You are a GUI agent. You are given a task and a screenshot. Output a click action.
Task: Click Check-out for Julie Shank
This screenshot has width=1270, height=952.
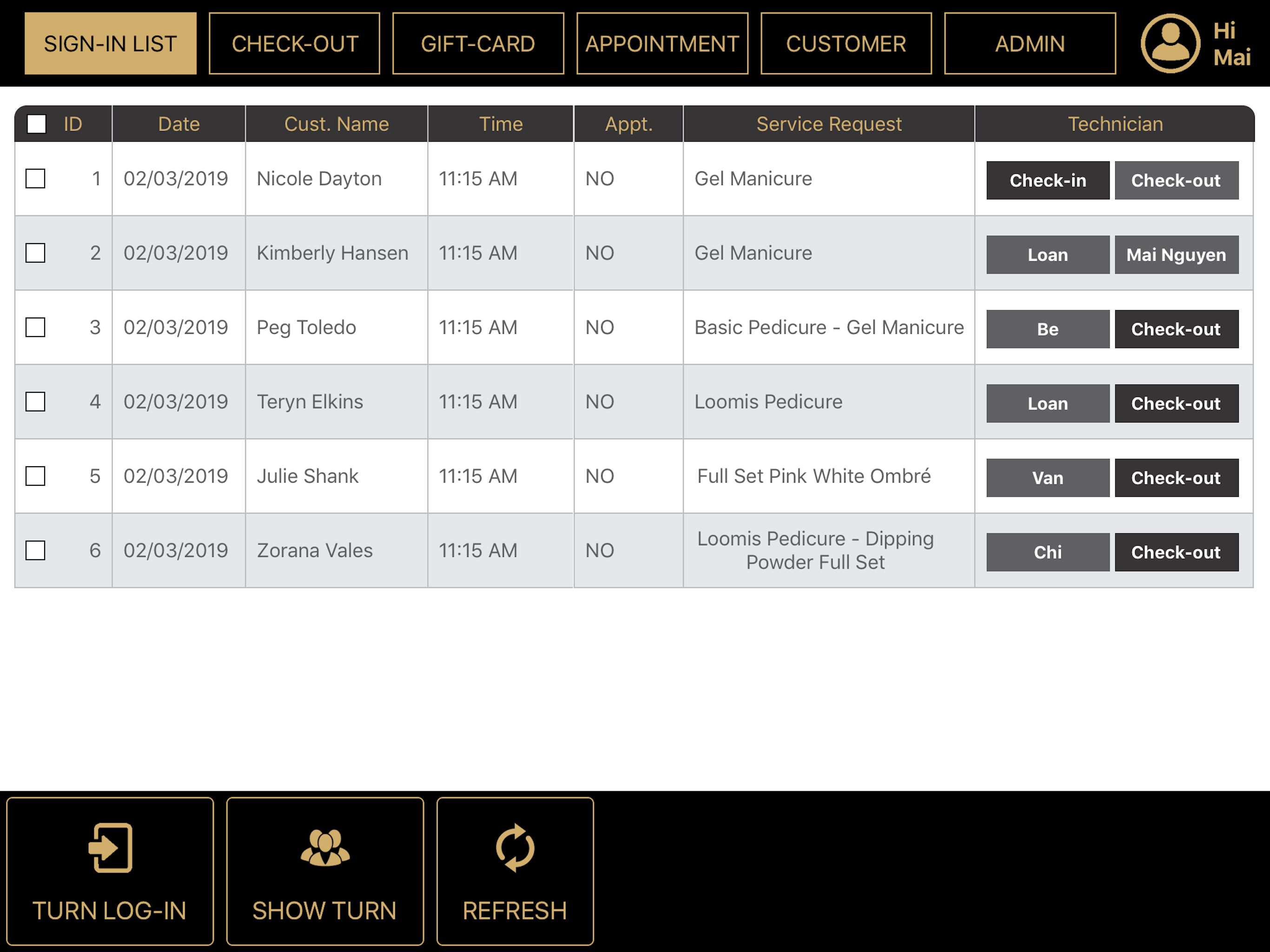(1177, 478)
